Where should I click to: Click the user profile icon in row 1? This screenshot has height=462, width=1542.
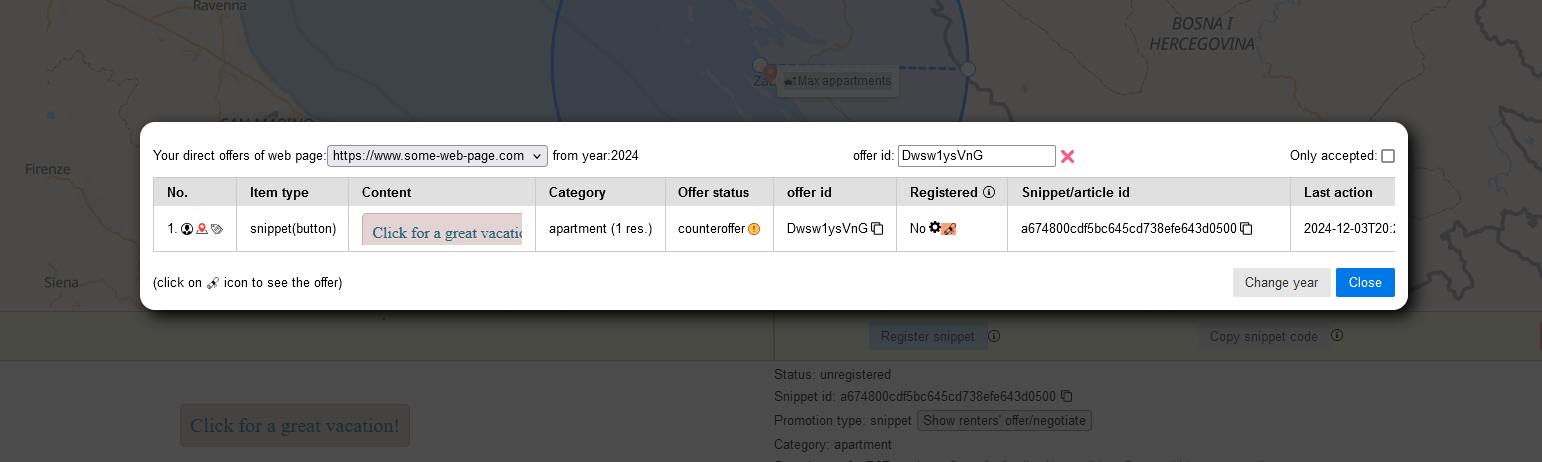pos(187,229)
